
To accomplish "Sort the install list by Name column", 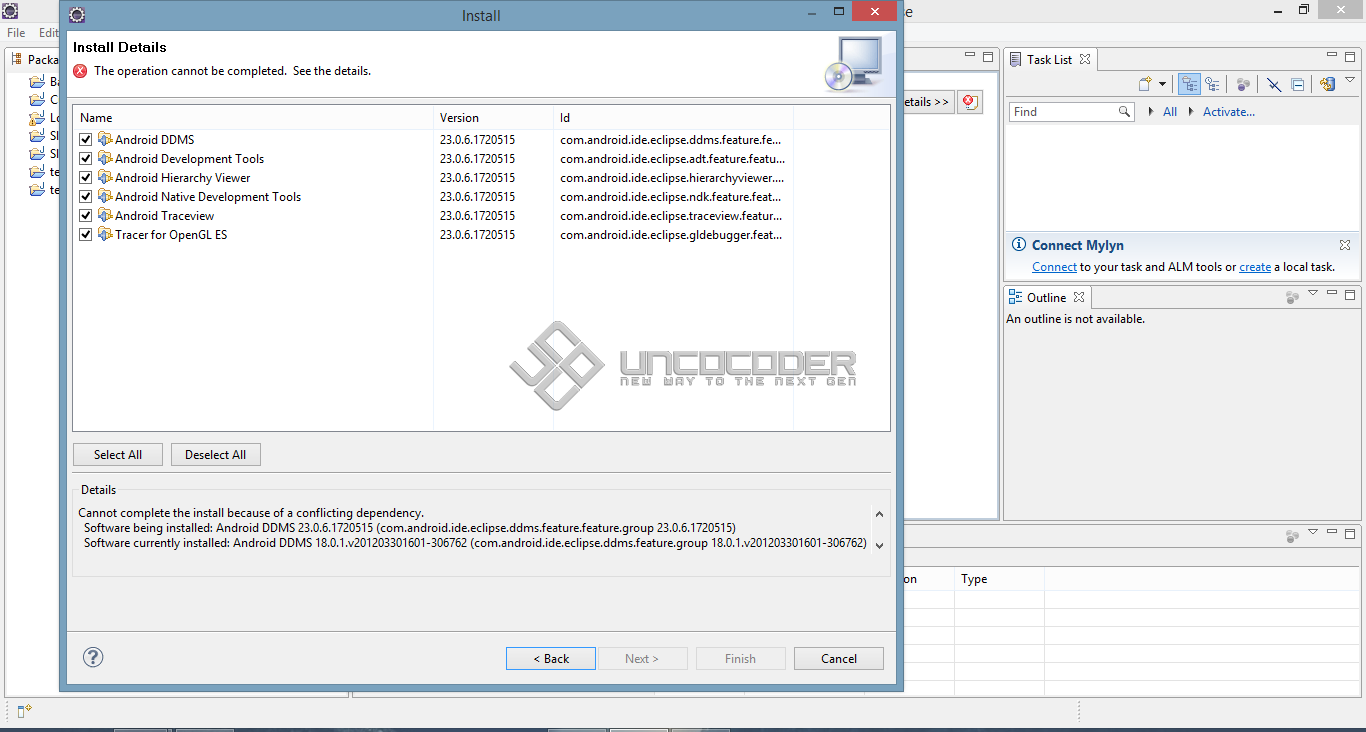I will click(x=253, y=118).
